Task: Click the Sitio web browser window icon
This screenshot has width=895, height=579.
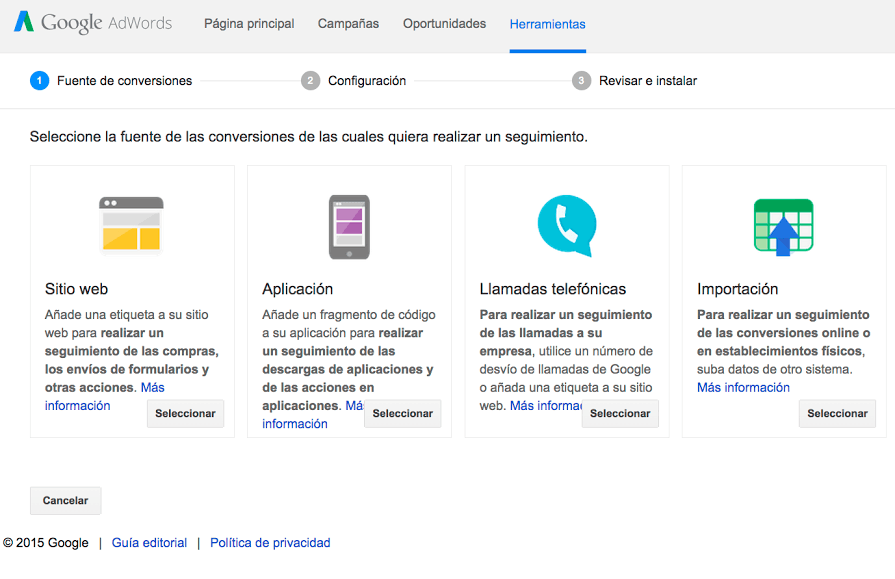Action: 131,224
